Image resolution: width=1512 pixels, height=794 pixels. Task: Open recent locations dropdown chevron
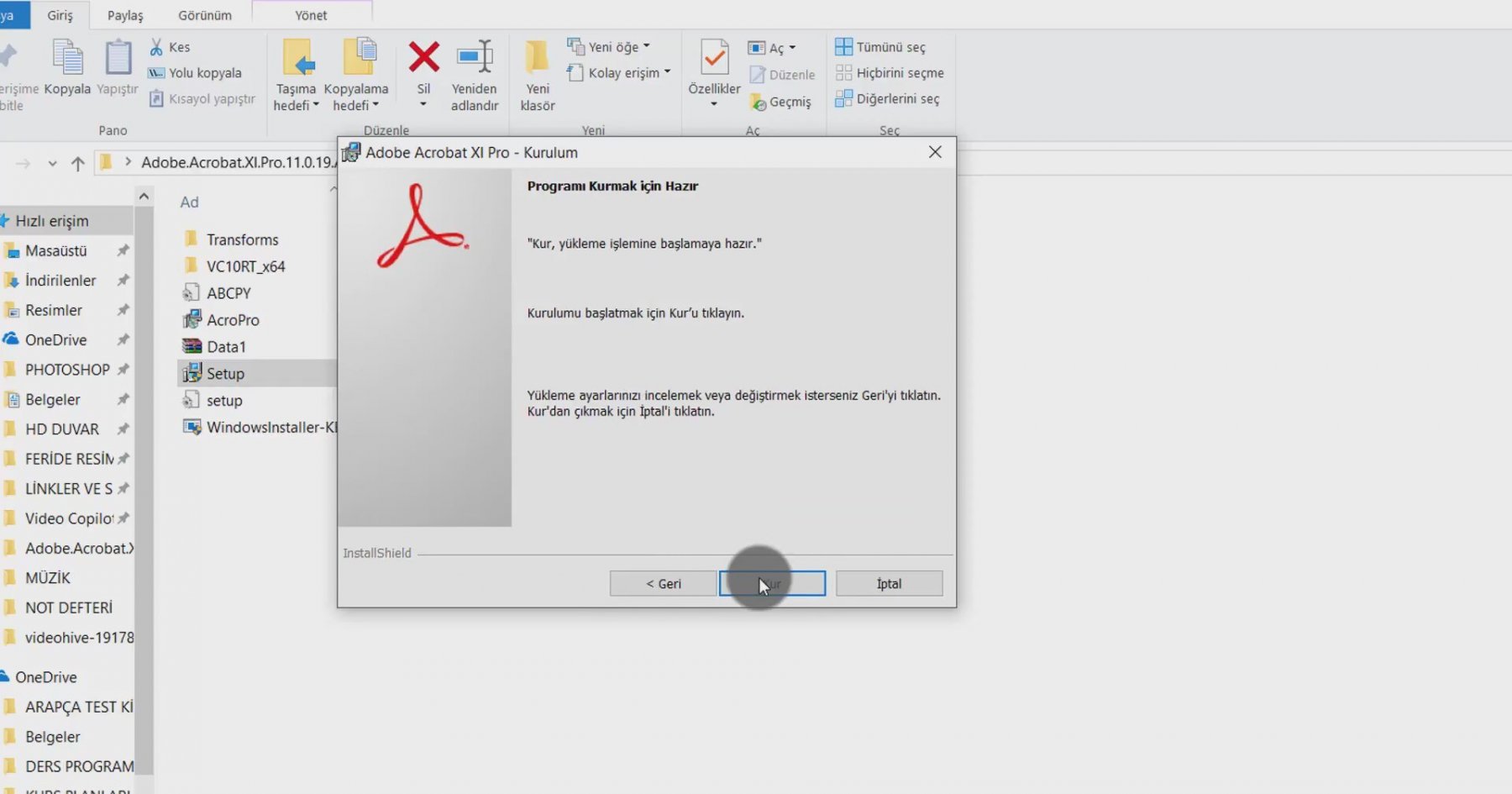52,164
